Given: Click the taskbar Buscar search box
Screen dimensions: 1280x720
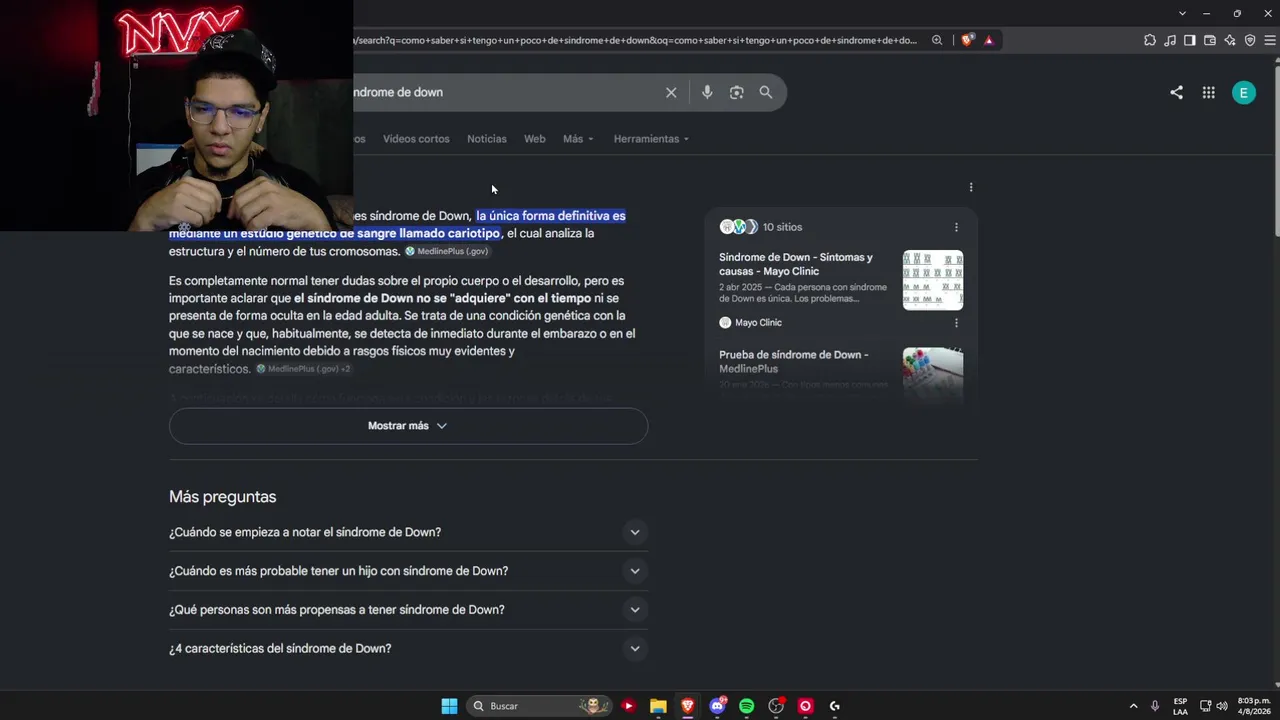Looking at the screenshot, I should [x=540, y=706].
